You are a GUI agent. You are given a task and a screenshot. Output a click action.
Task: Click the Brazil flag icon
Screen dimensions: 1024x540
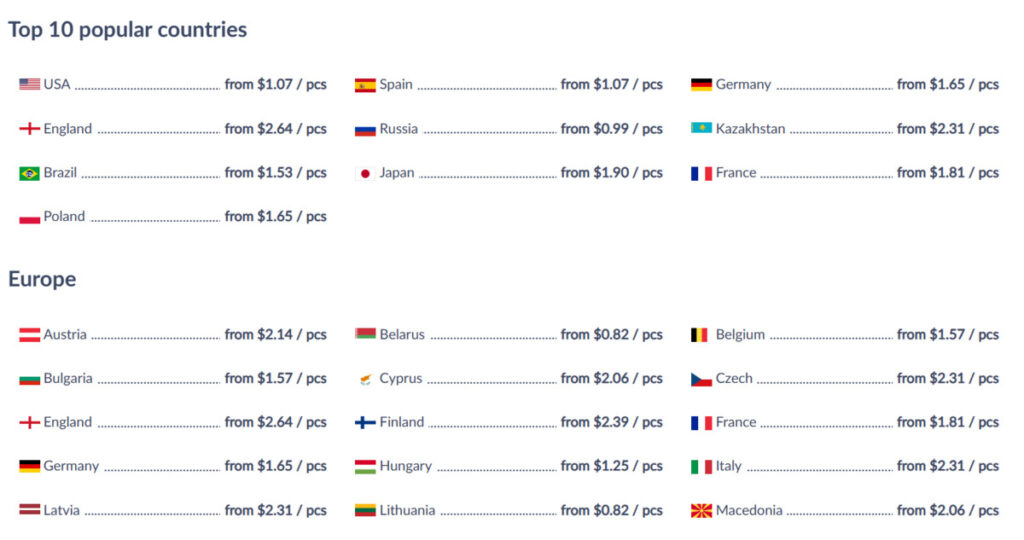pos(29,173)
